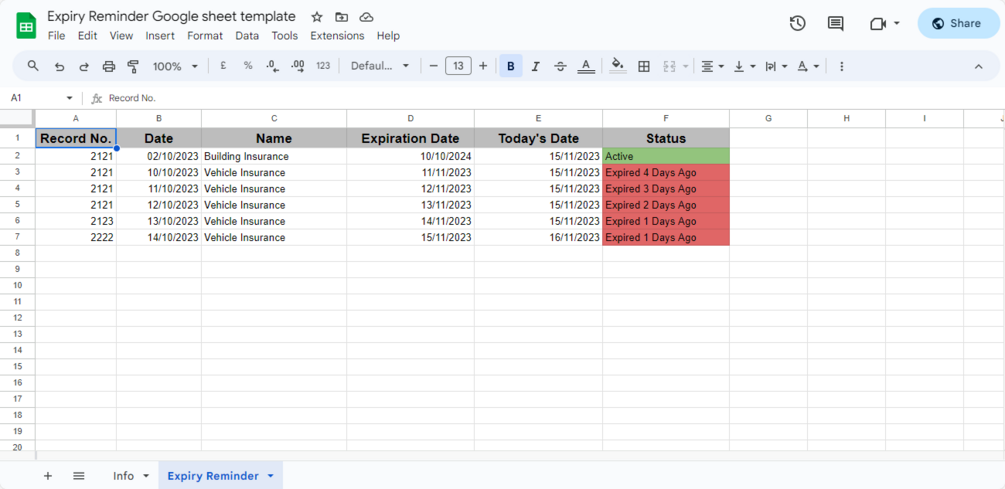Open the borders tool

[644, 66]
